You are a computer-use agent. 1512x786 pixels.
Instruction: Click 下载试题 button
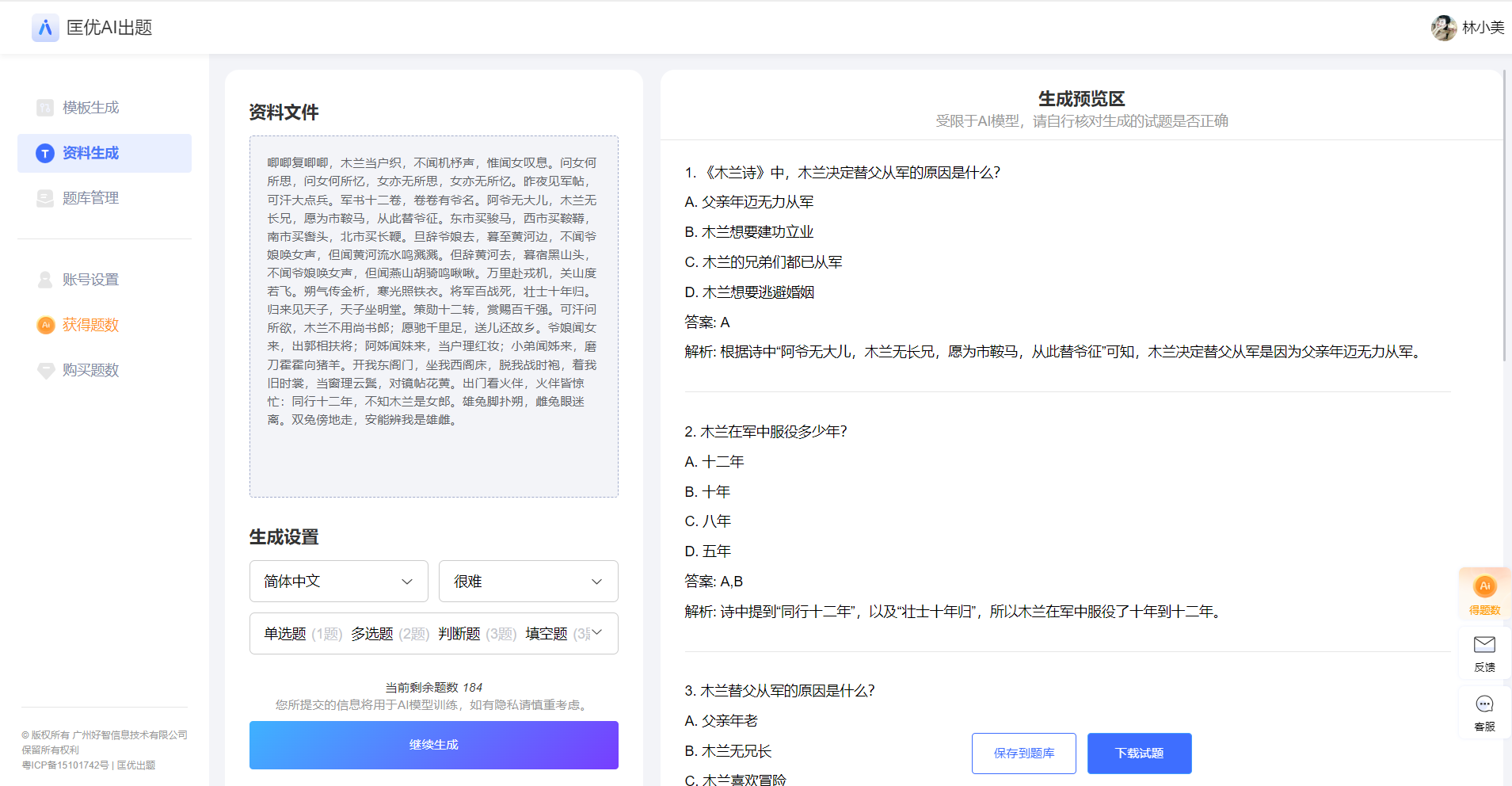(1139, 754)
